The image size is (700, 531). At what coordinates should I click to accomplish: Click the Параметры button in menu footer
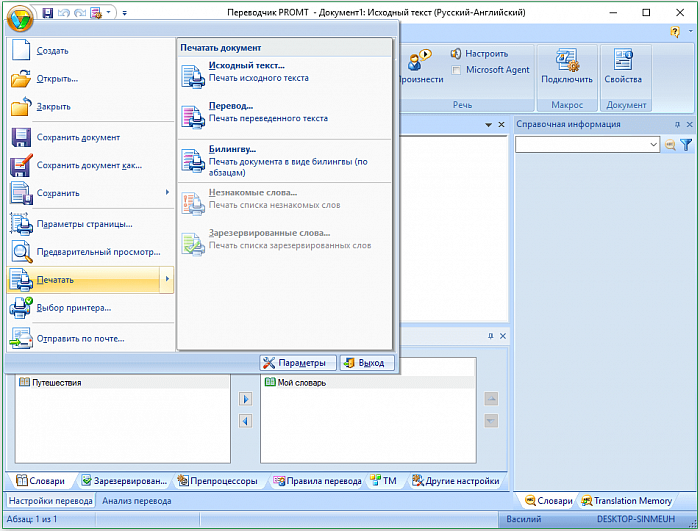[x=298, y=363]
